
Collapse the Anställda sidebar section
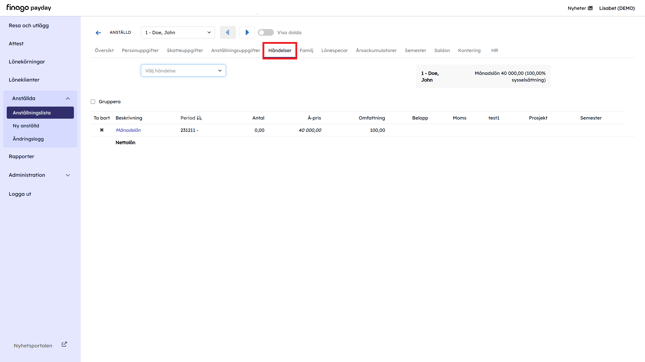point(68,98)
